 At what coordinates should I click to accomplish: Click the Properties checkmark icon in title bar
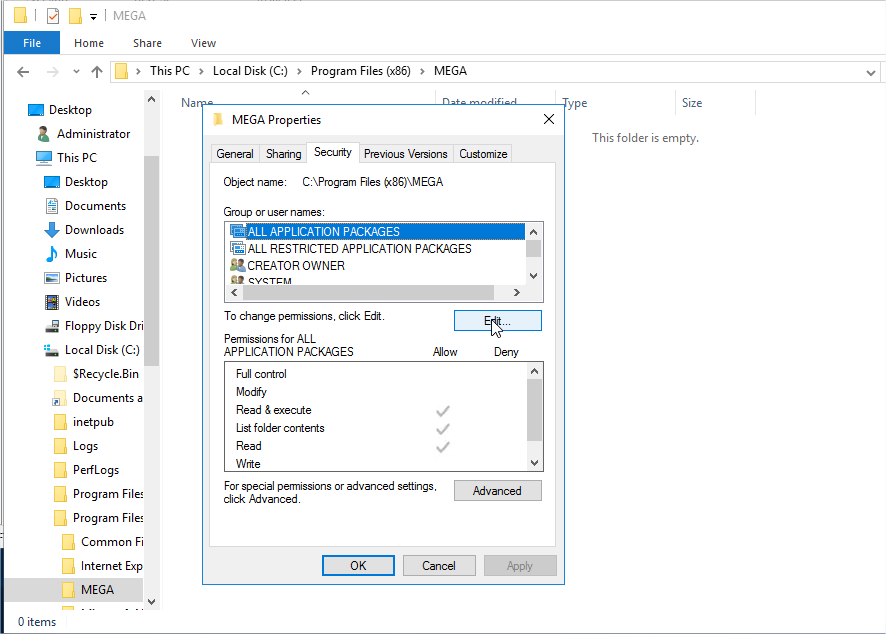click(x=53, y=16)
